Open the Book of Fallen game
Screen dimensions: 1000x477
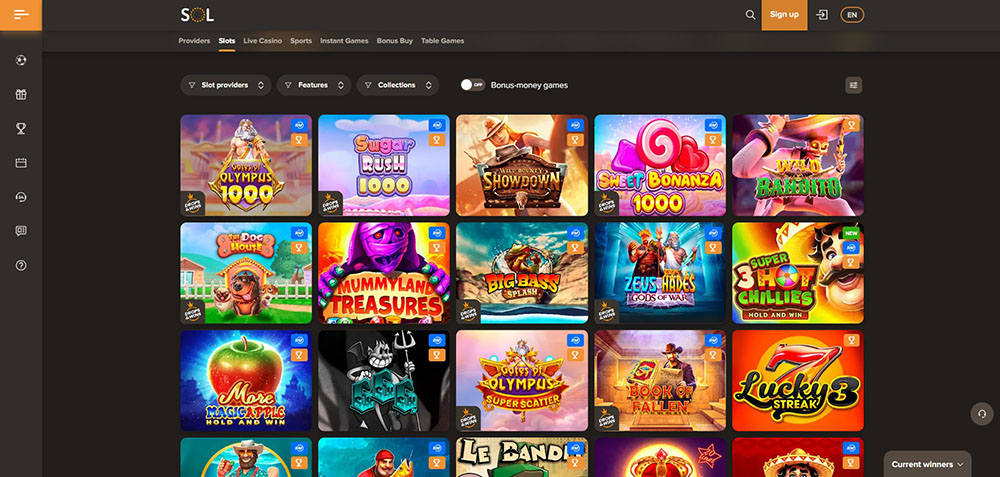point(660,381)
